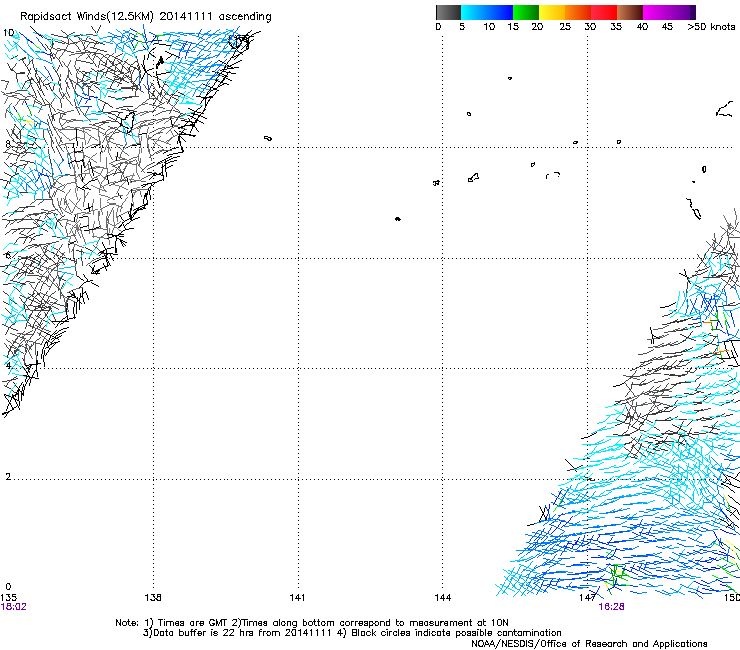Click the date '20141111' in the title
The width and height of the screenshot is (740, 650).
[x=186, y=16]
